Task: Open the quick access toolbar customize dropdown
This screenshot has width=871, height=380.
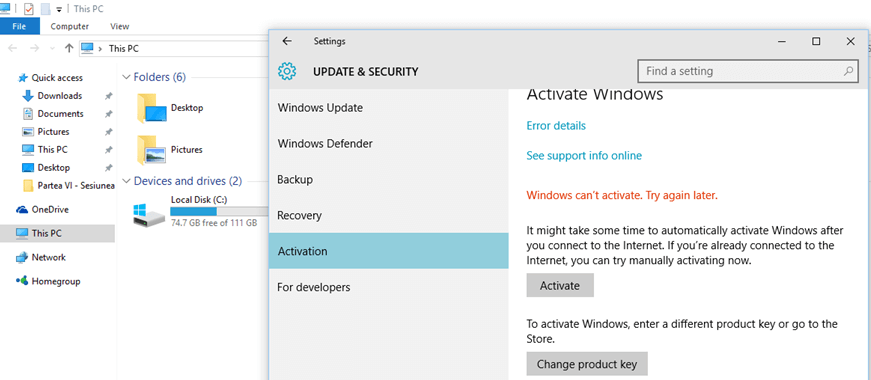Action: 59,9
